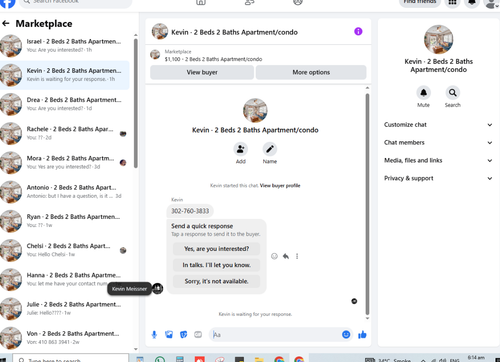Choose a GIF icon
The height and width of the screenshot is (362, 500).
[x=198, y=334]
